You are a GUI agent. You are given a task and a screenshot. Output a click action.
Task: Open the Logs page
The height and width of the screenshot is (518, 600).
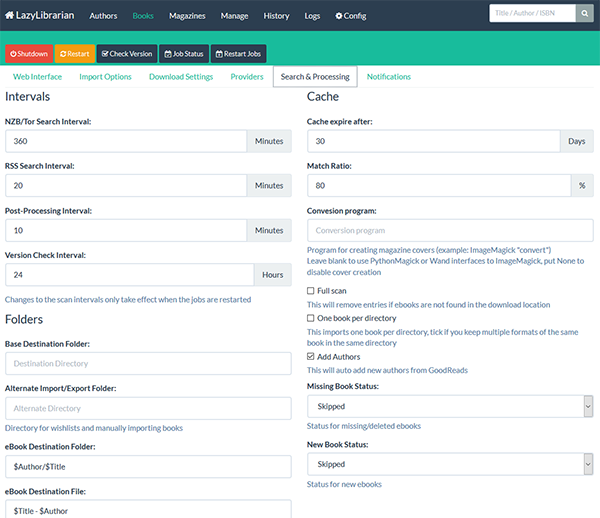tap(312, 16)
